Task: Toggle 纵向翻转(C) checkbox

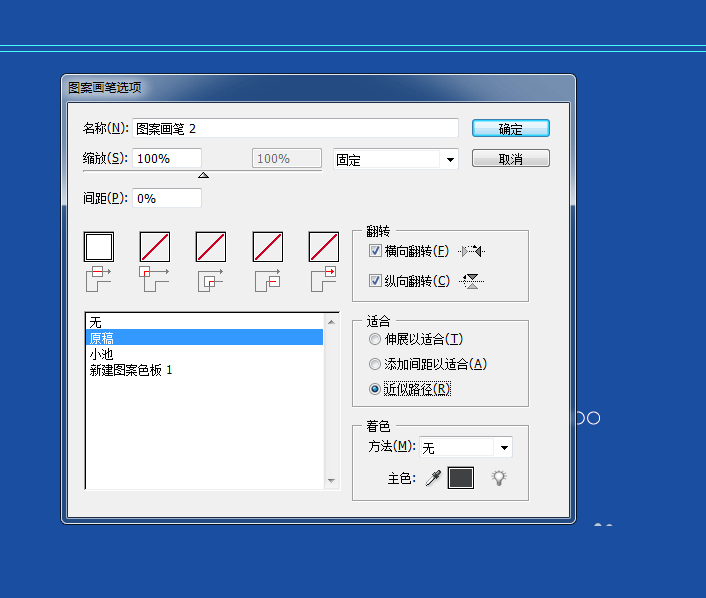Action: (375, 281)
